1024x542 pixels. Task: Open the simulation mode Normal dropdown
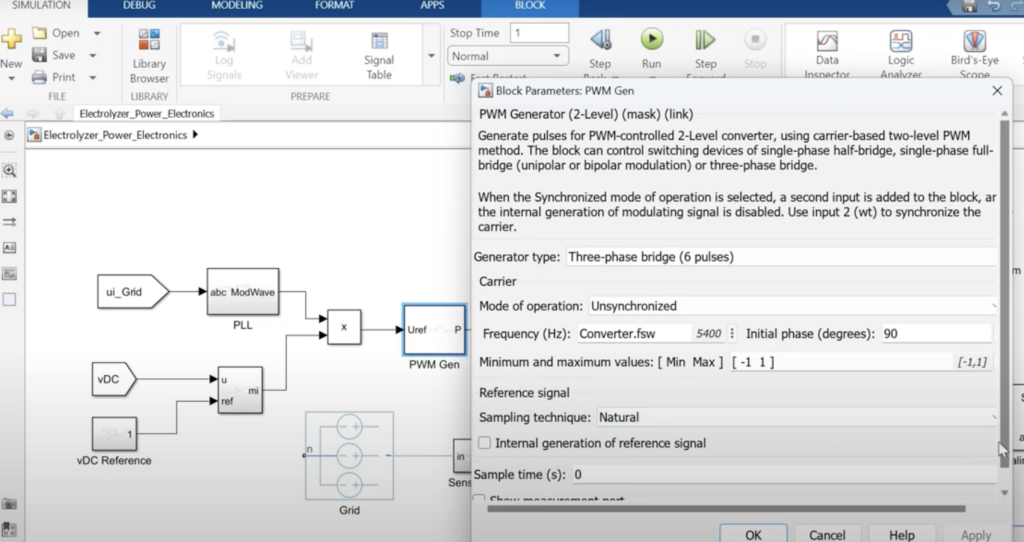[x=508, y=56]
